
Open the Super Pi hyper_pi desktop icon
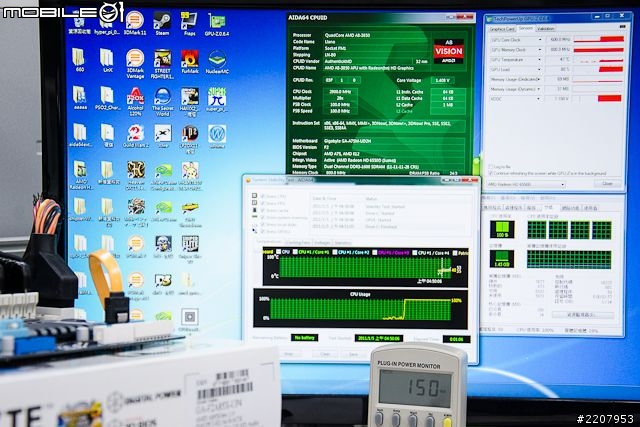[217, 99]
